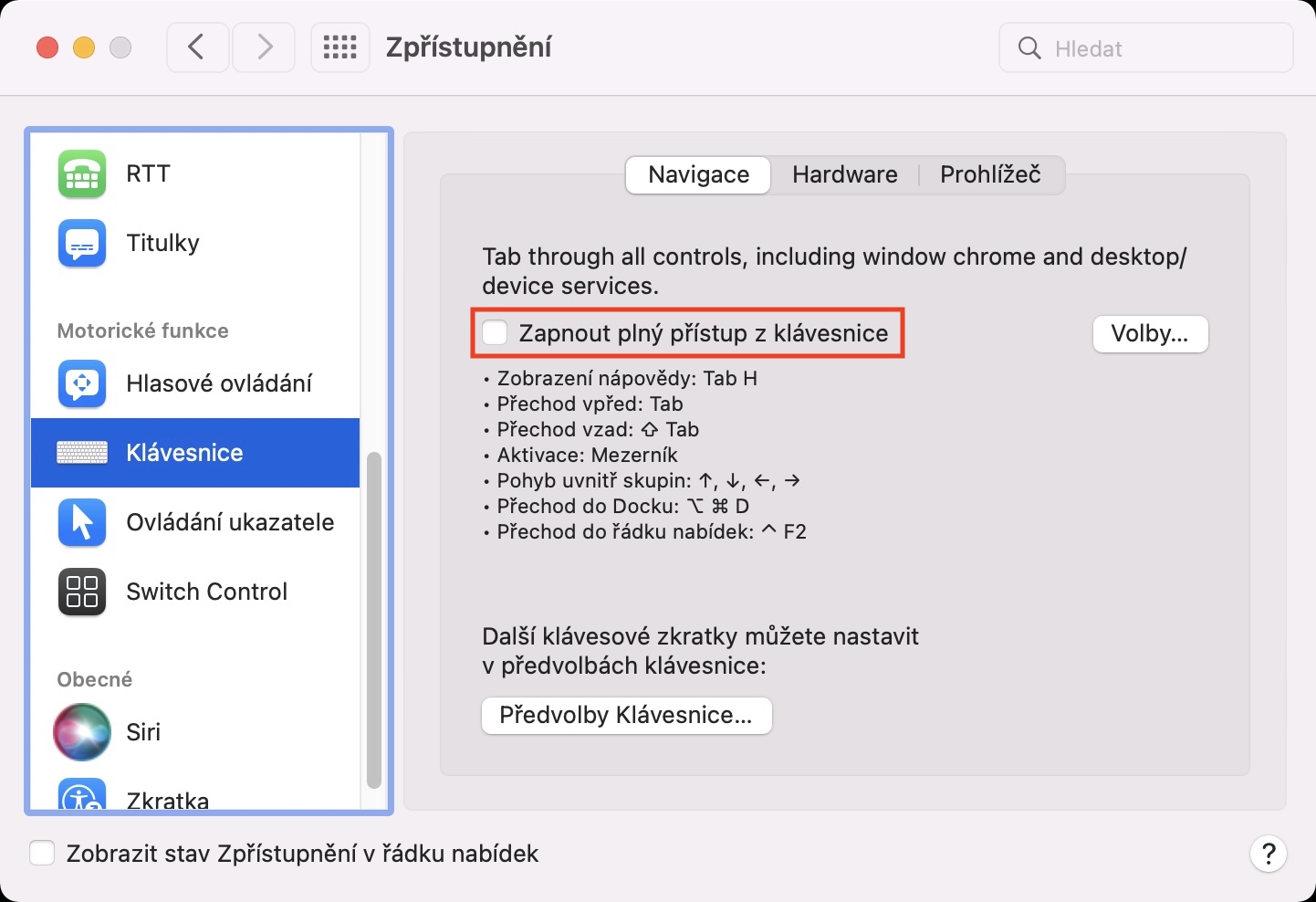The image size is (1316, 902).
Task: Switch to the Prohlížeč tab
Action: point(990,174)
